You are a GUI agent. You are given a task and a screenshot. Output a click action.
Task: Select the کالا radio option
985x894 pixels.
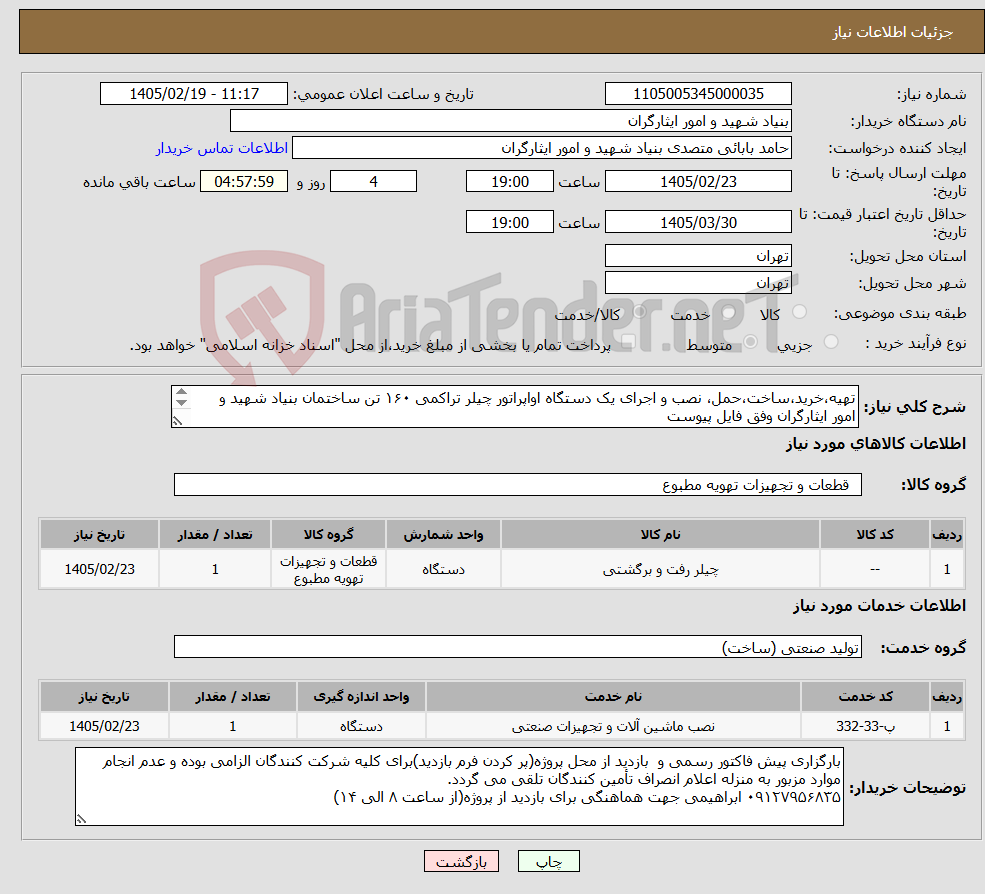pos(800,312)
